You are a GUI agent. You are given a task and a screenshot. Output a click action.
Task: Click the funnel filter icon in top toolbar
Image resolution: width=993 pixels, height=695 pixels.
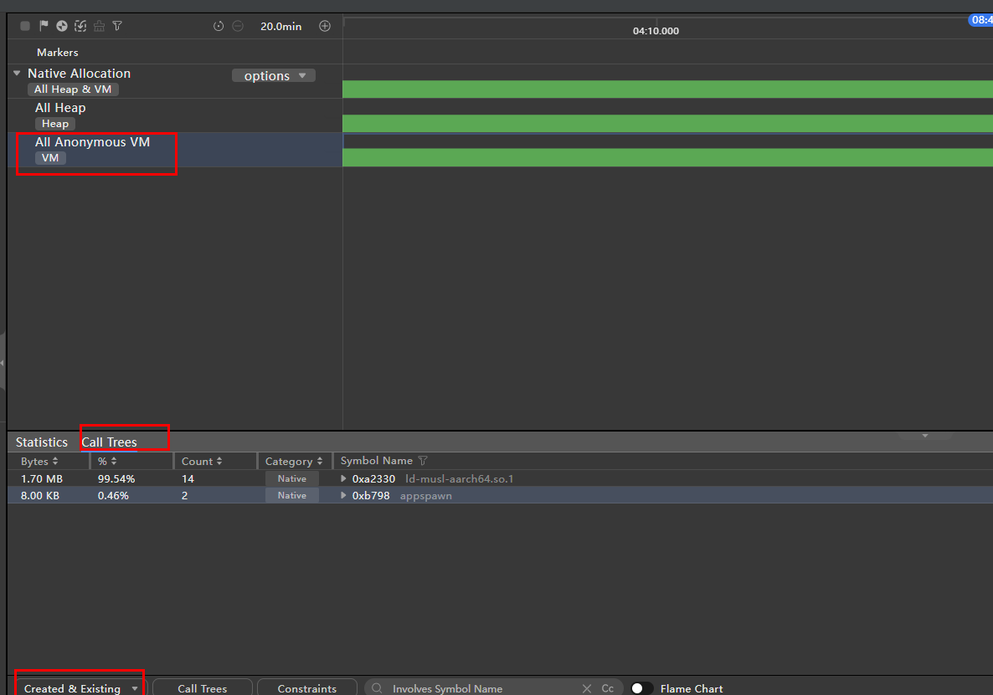117,26
